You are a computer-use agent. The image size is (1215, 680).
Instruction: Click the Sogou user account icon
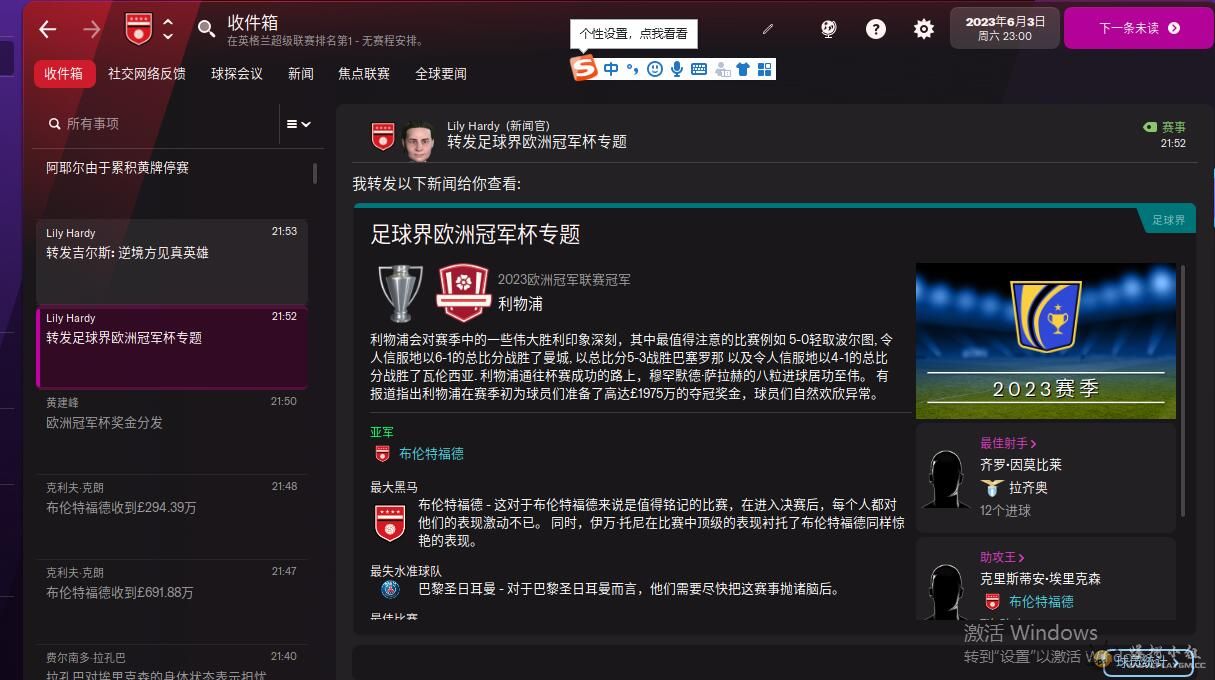click(x=721, y=69)
